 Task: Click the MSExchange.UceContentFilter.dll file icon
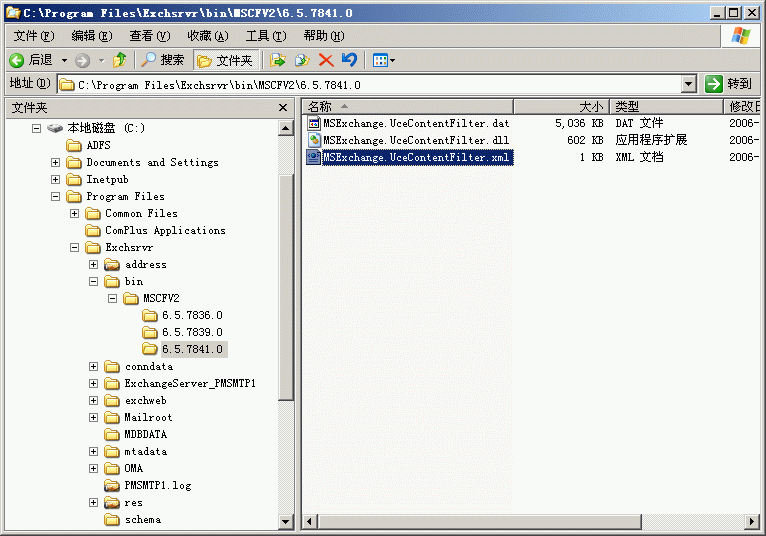coord(314,140)
